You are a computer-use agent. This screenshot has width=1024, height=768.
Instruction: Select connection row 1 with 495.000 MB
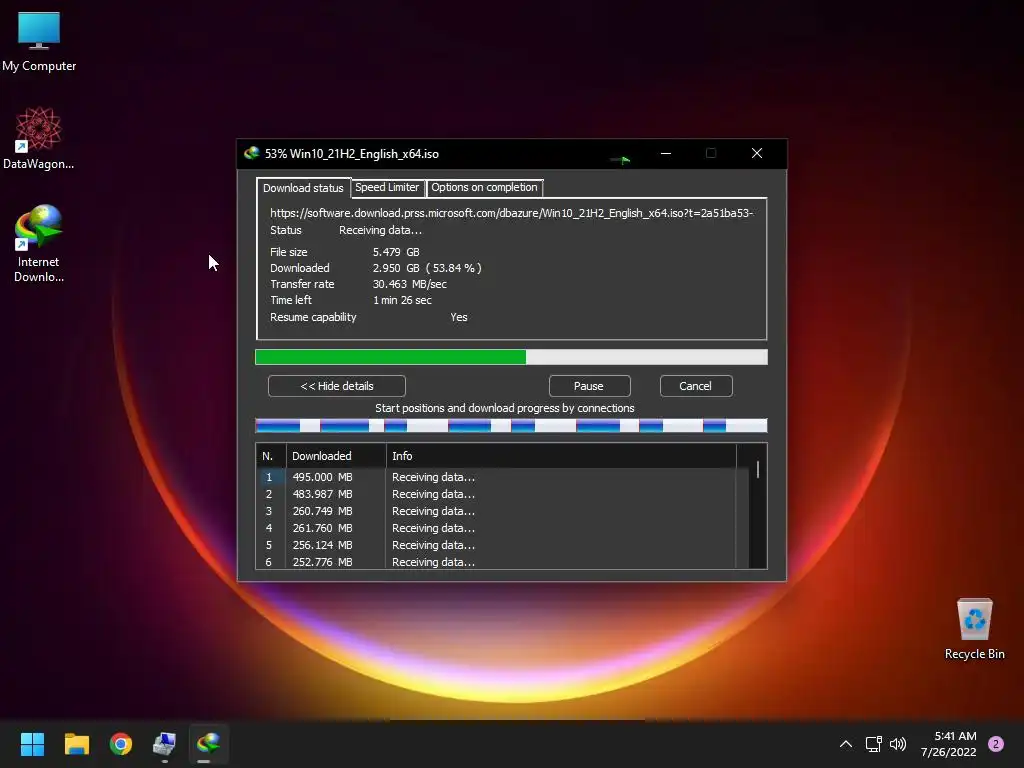[x=503, y=477]
